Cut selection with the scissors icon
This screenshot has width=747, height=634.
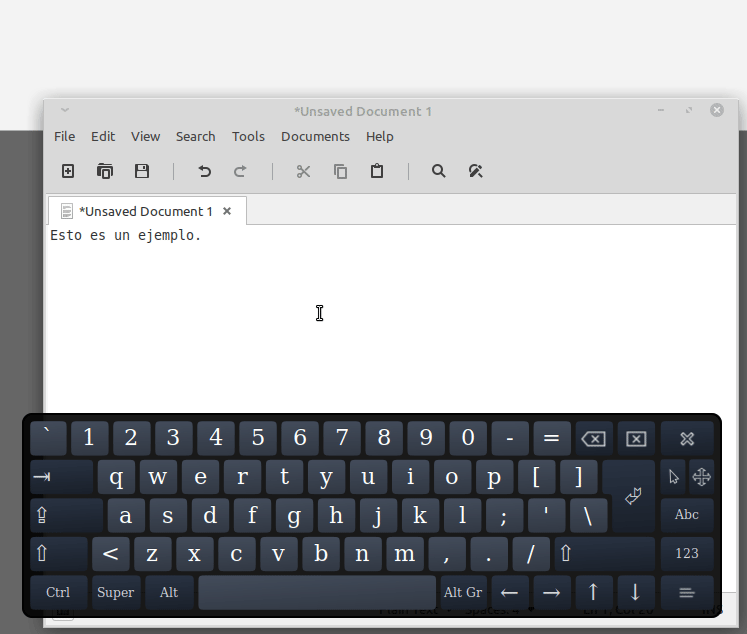click(x=303, y=171)
